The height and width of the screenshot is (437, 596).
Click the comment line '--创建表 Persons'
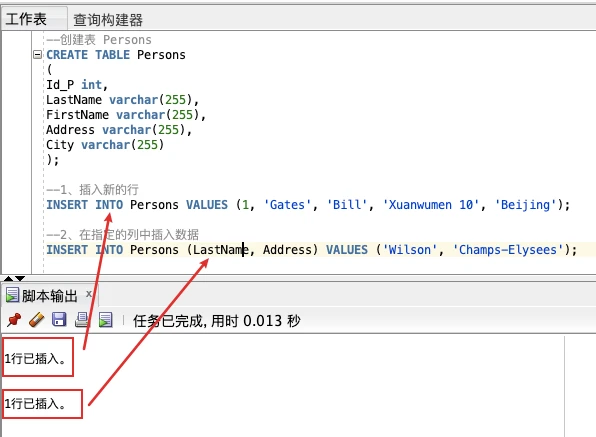[99, 40]
